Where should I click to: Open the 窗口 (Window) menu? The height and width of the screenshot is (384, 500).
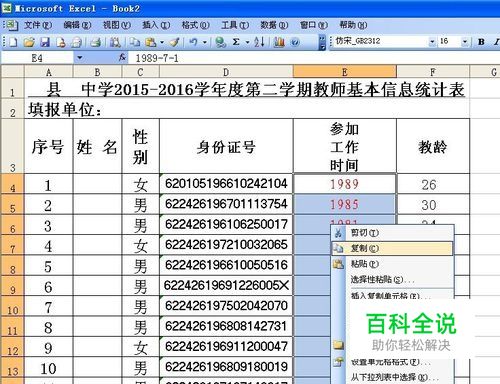(x=314, y=25)
